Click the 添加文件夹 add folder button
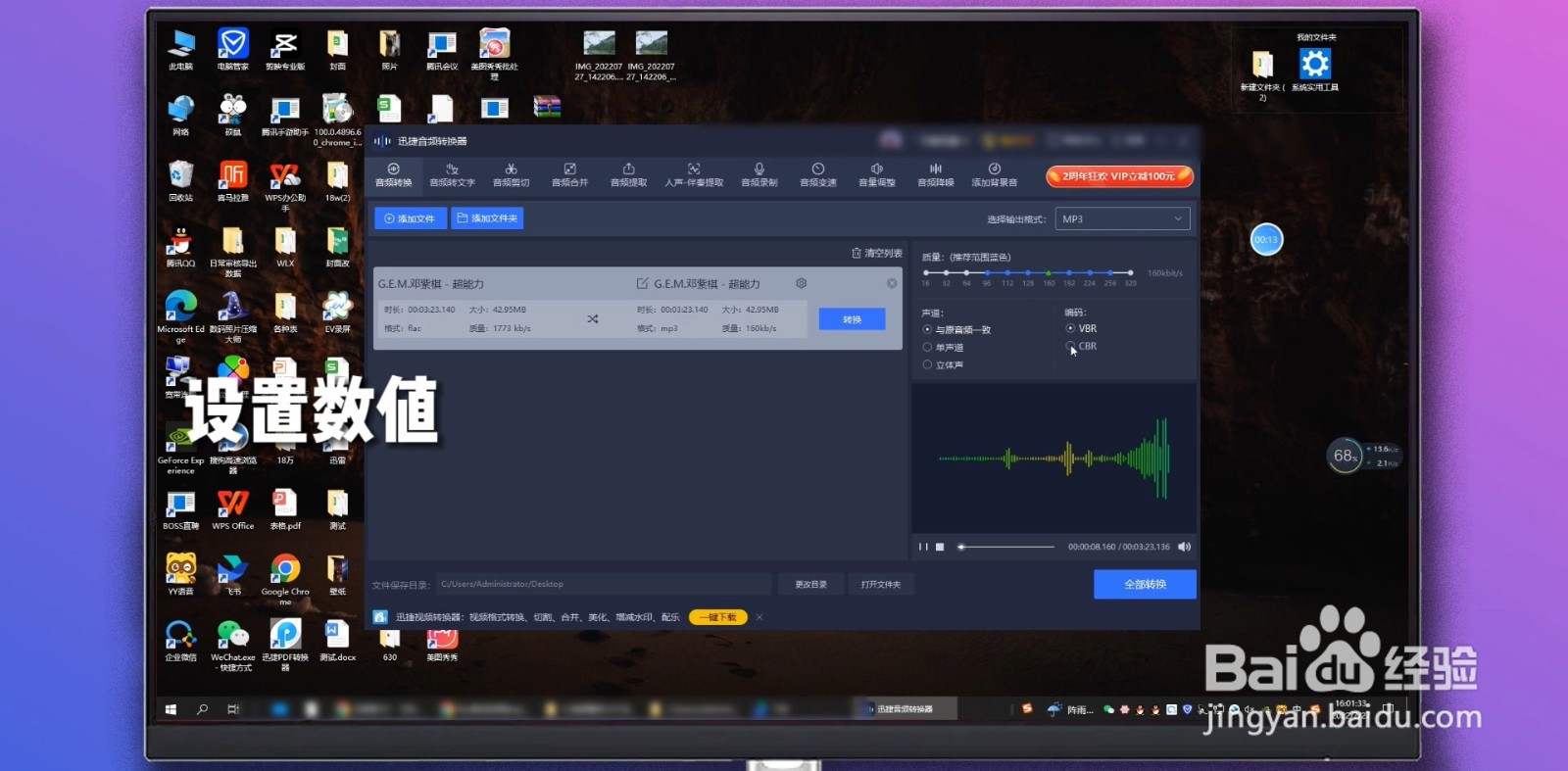1568x771 pixels. click(487, 218)
